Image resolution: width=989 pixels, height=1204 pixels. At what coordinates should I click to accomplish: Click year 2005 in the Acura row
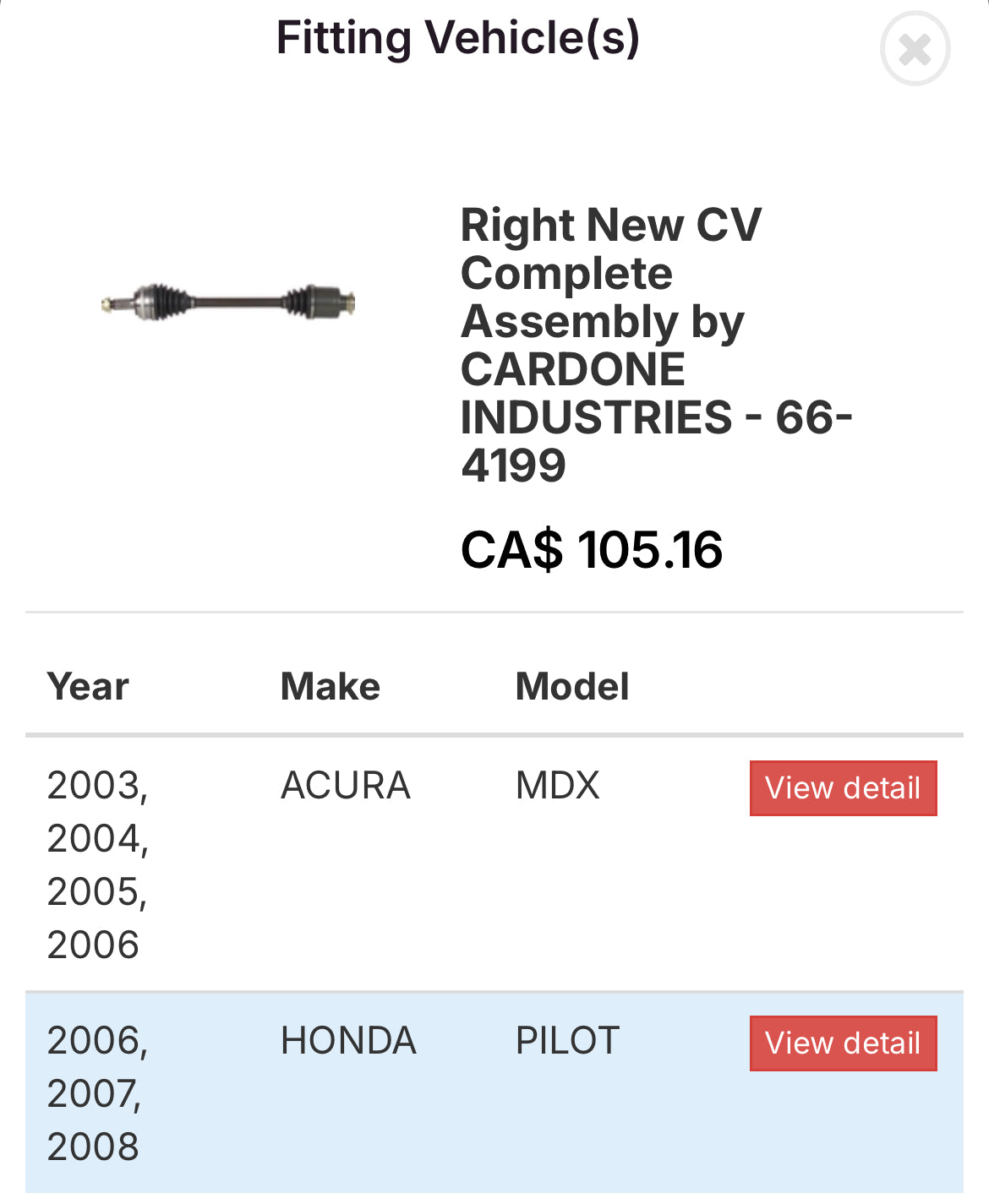point(96,892)
